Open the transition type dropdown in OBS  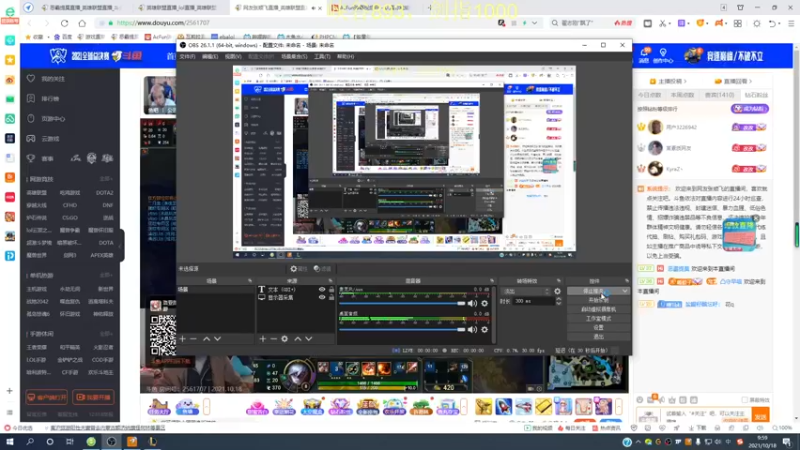click(526, 291)
